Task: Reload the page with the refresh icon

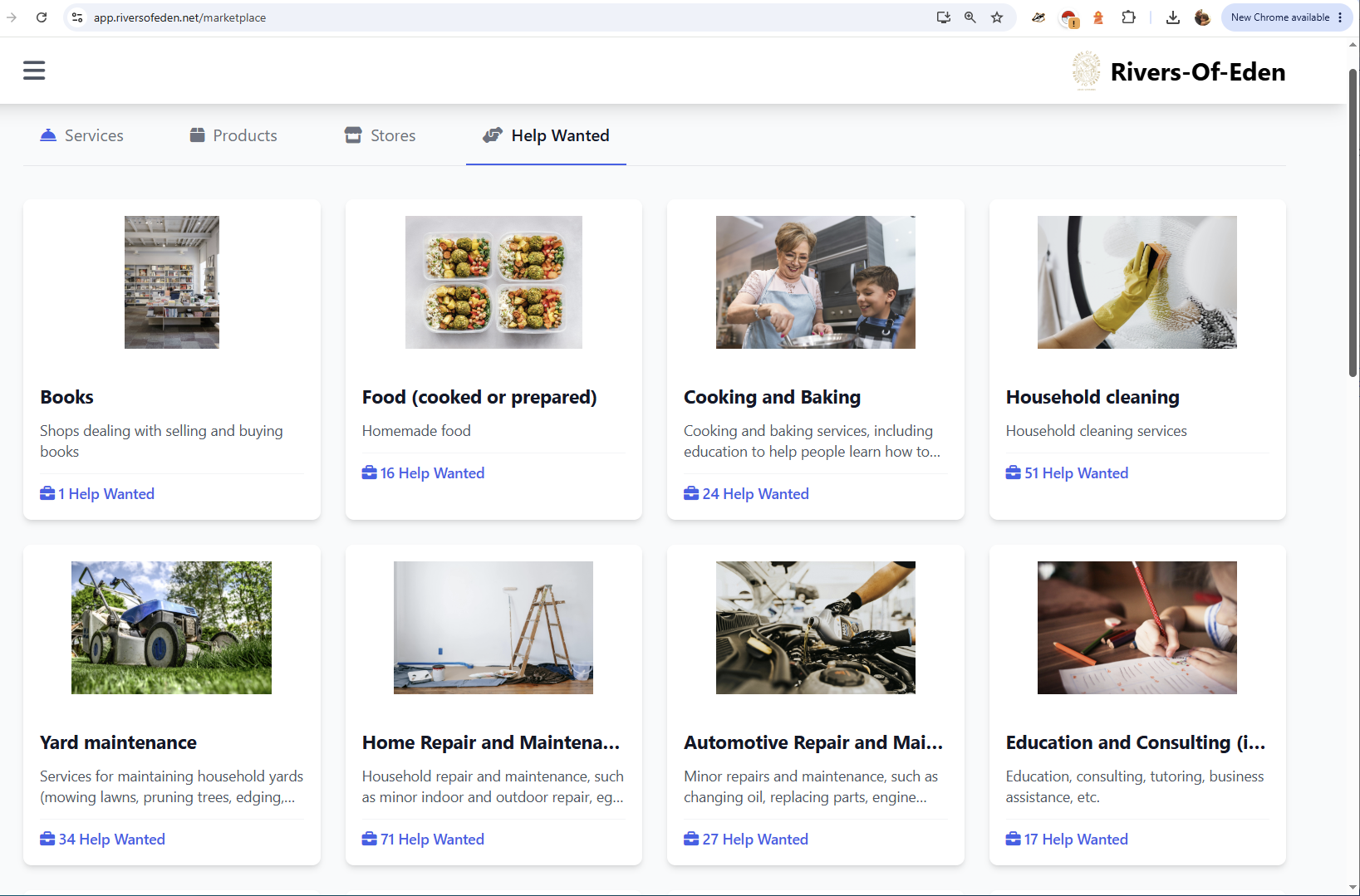Action: tap(42, 17)
